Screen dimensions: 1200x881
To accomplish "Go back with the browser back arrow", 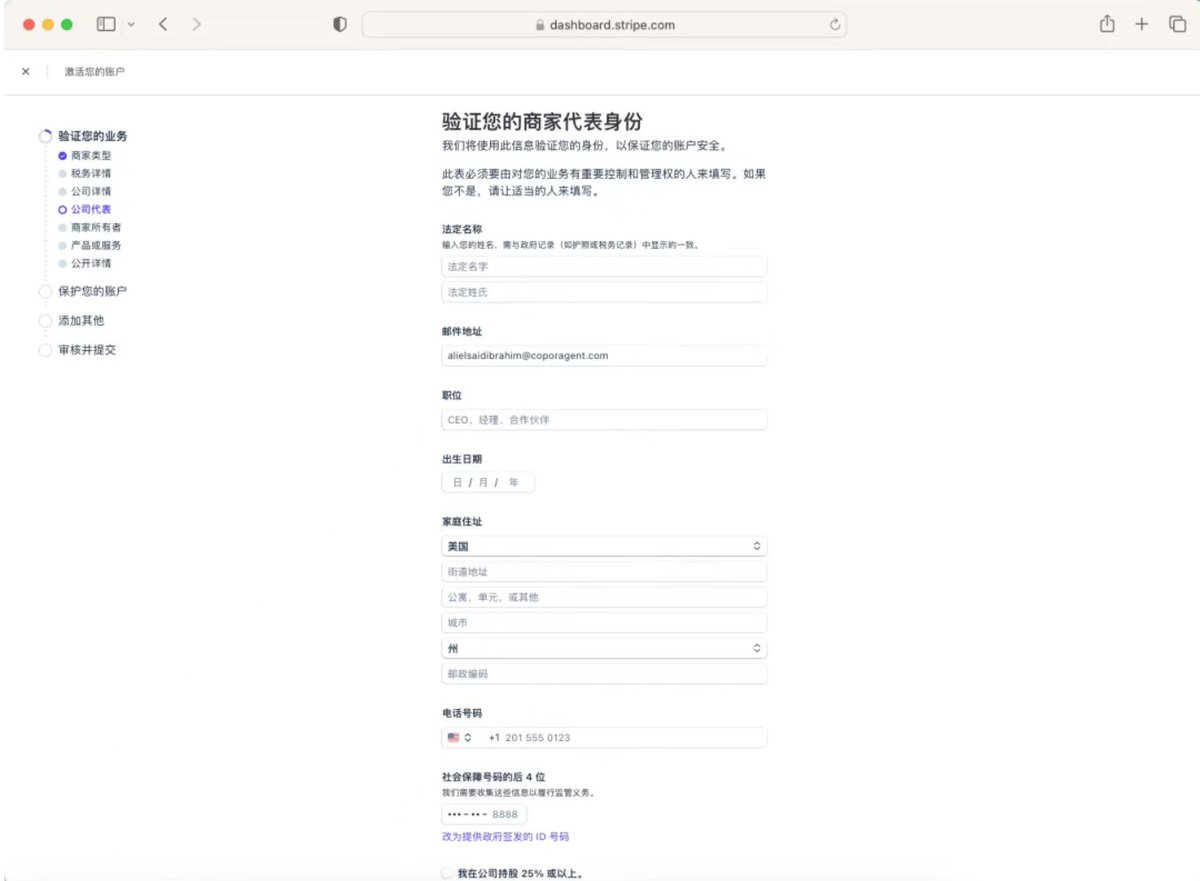I will tap(163, 25).
